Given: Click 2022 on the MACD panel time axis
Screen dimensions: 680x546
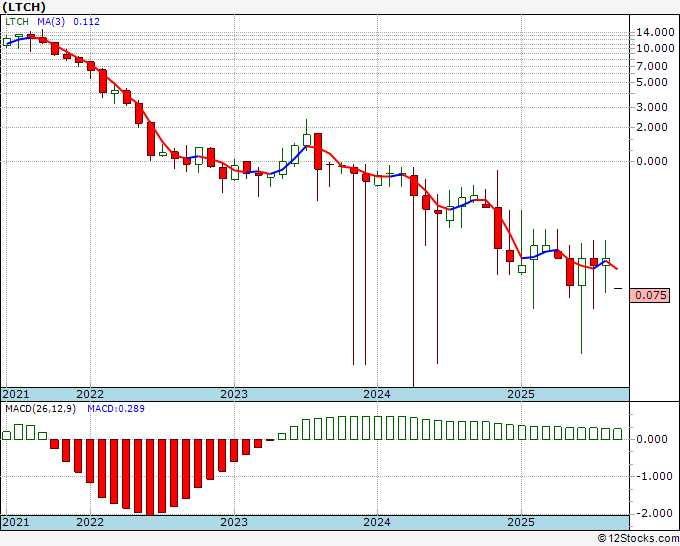Looking at the screenshot, I should (90, 522).
